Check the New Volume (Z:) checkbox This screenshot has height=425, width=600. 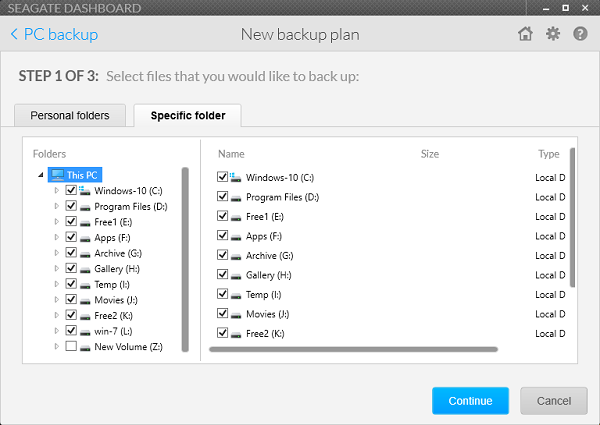(71, 346)
